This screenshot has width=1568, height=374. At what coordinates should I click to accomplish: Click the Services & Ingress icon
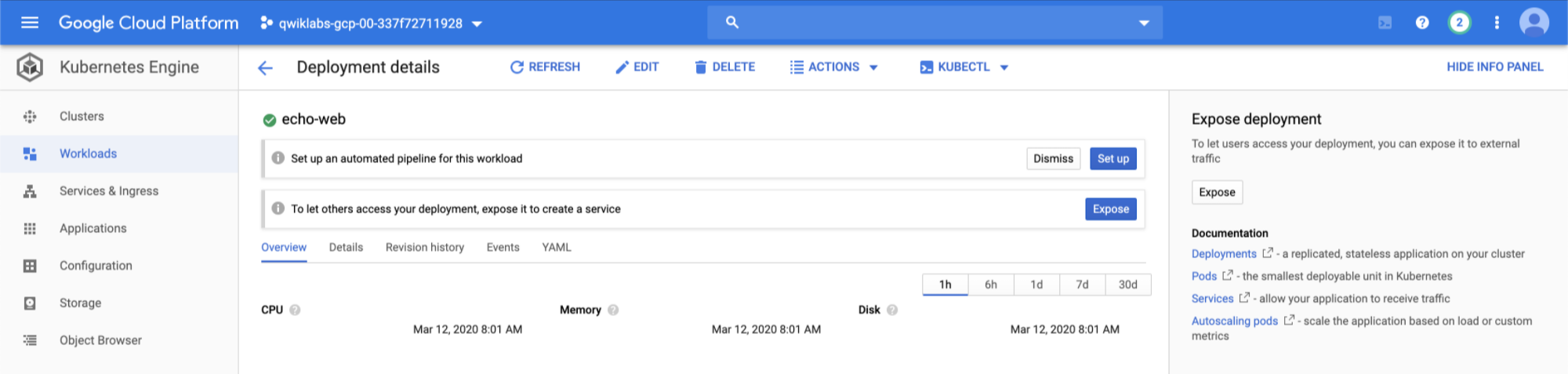pos(30,191)
